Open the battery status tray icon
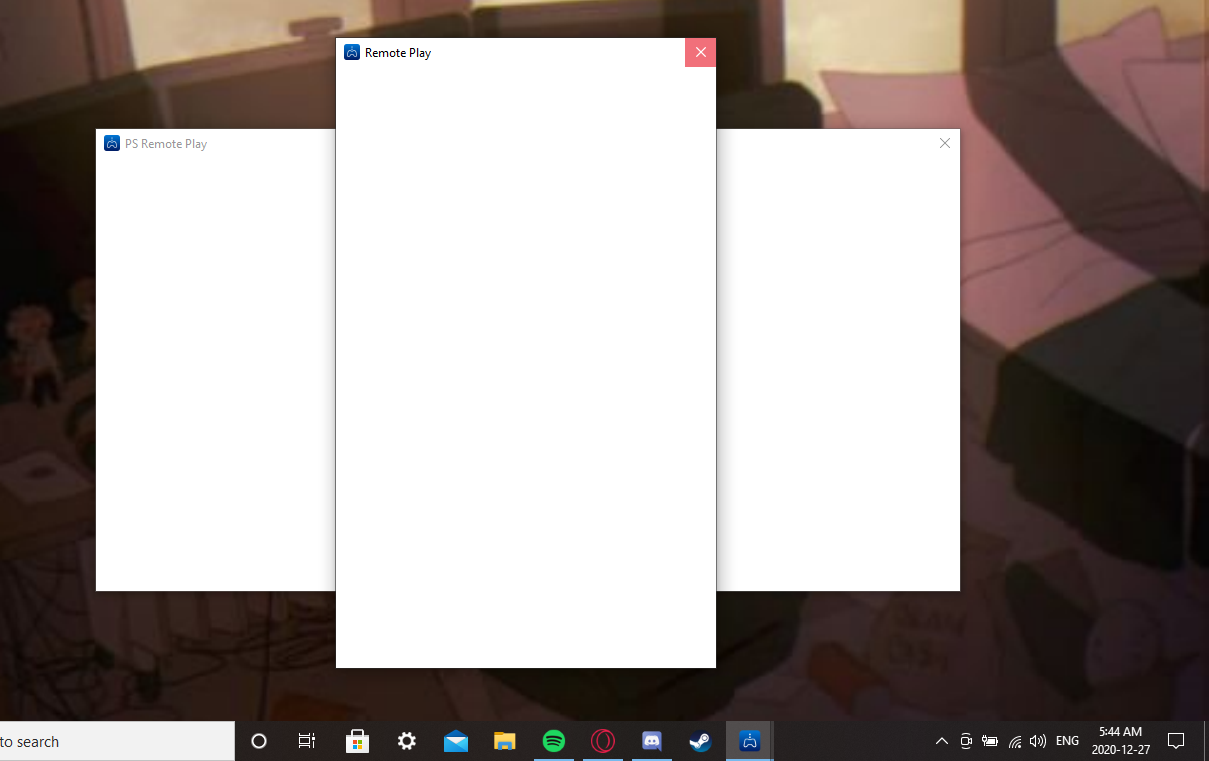The image size is (1209, 761). tap(990, 741)
